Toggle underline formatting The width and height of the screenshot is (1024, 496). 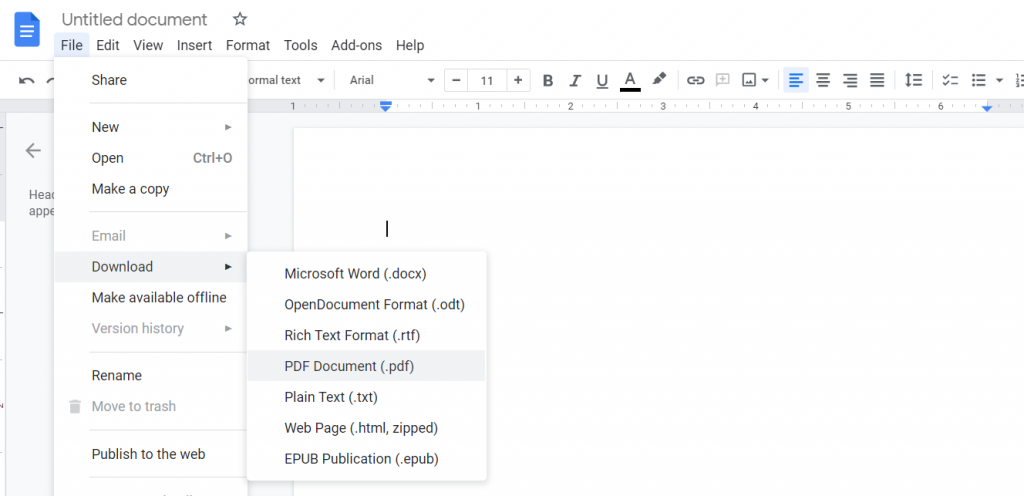point(601,80)
